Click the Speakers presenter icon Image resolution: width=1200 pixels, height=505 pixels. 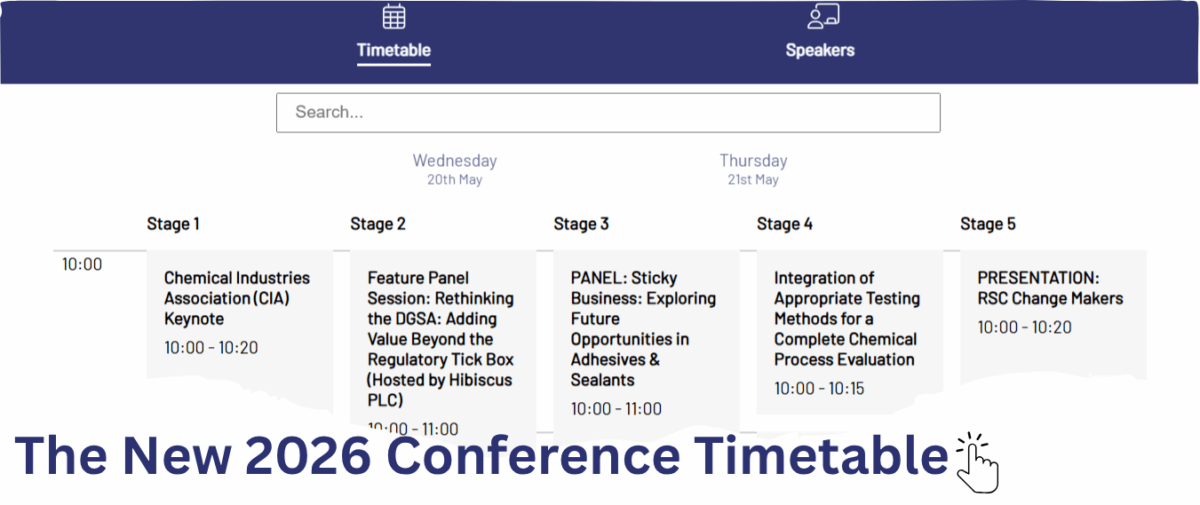tap(822, 17)
